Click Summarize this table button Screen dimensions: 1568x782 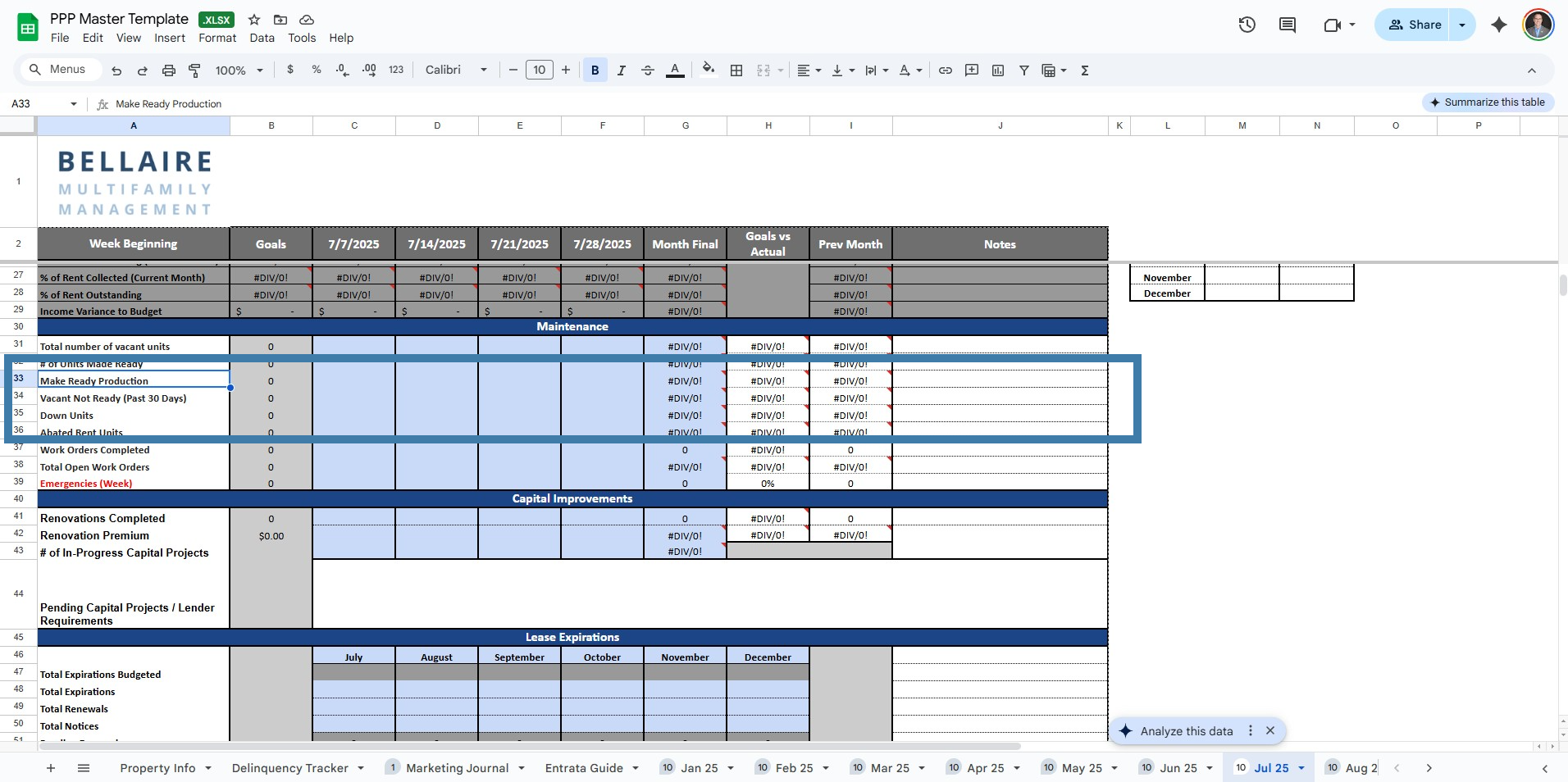click(x=1487, y=102)
